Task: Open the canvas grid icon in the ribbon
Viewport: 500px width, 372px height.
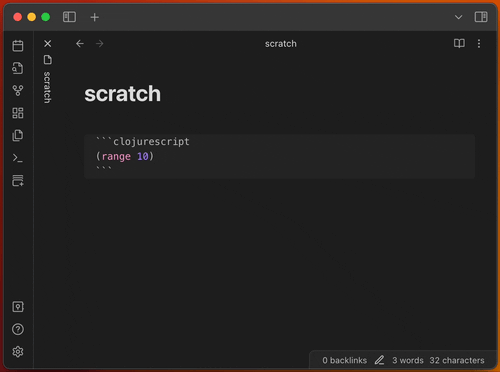Action: (18, 113)
